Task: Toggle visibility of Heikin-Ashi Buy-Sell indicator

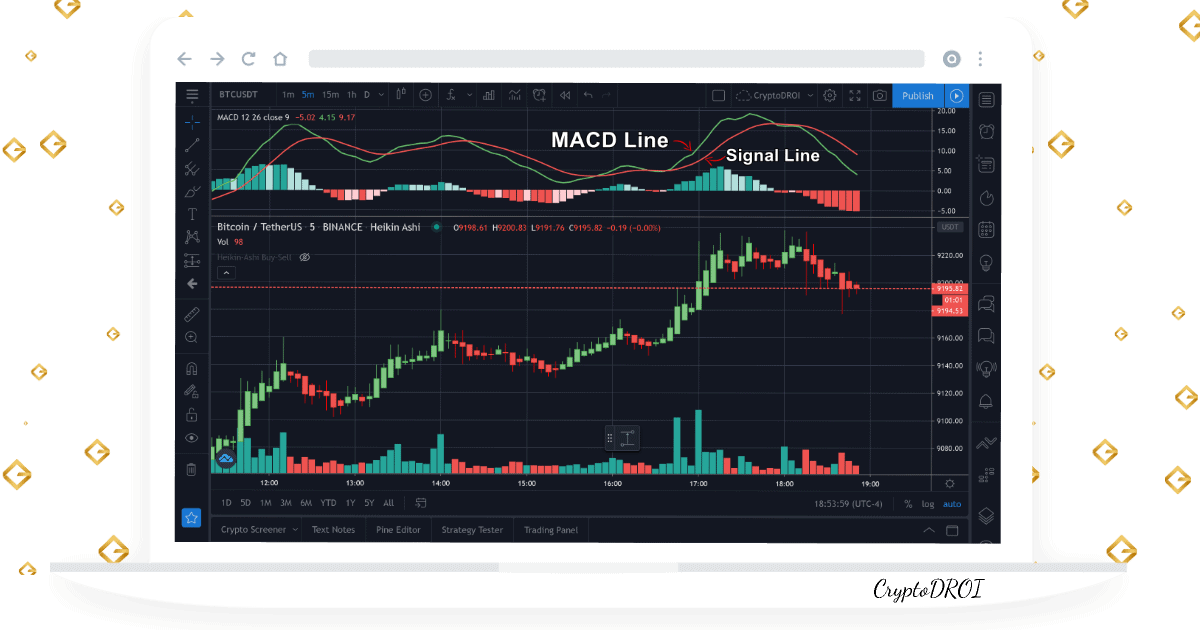Action: (305, 257)
